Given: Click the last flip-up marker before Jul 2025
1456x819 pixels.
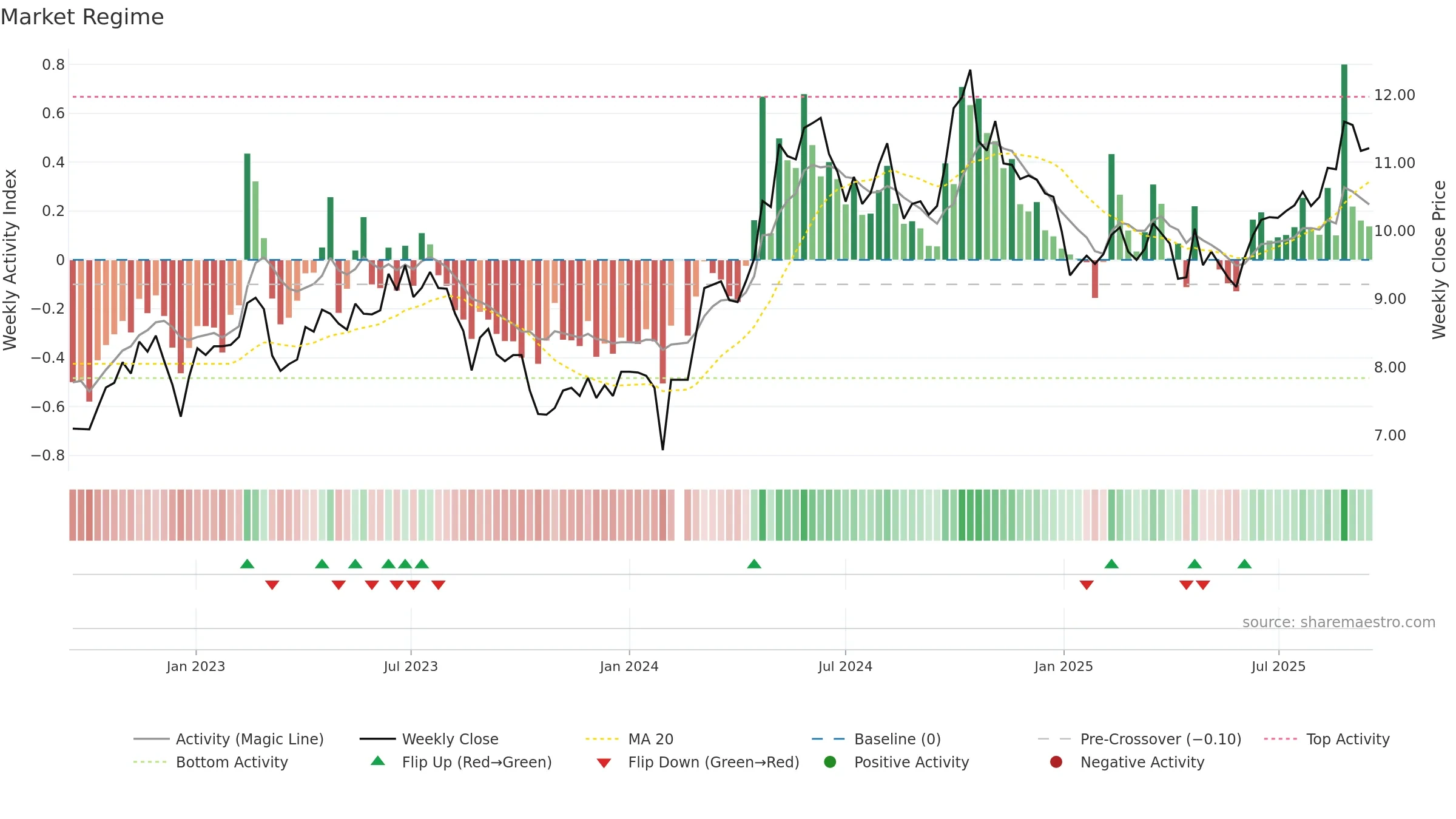Looking at the screenshot, I should click(1244, 564).
